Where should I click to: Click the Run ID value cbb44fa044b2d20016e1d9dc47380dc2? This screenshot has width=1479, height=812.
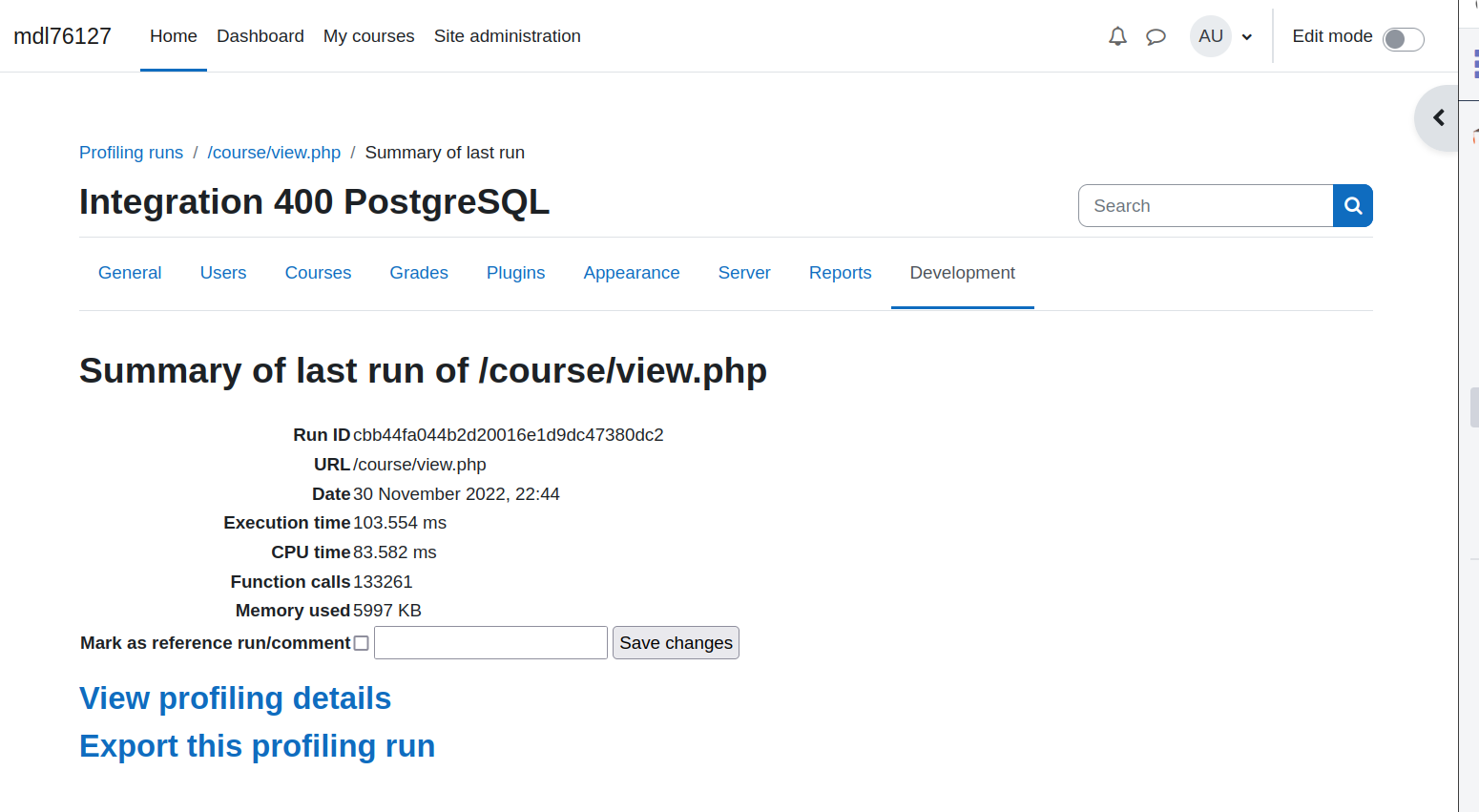pyautogui.click(x=509, y=435)
